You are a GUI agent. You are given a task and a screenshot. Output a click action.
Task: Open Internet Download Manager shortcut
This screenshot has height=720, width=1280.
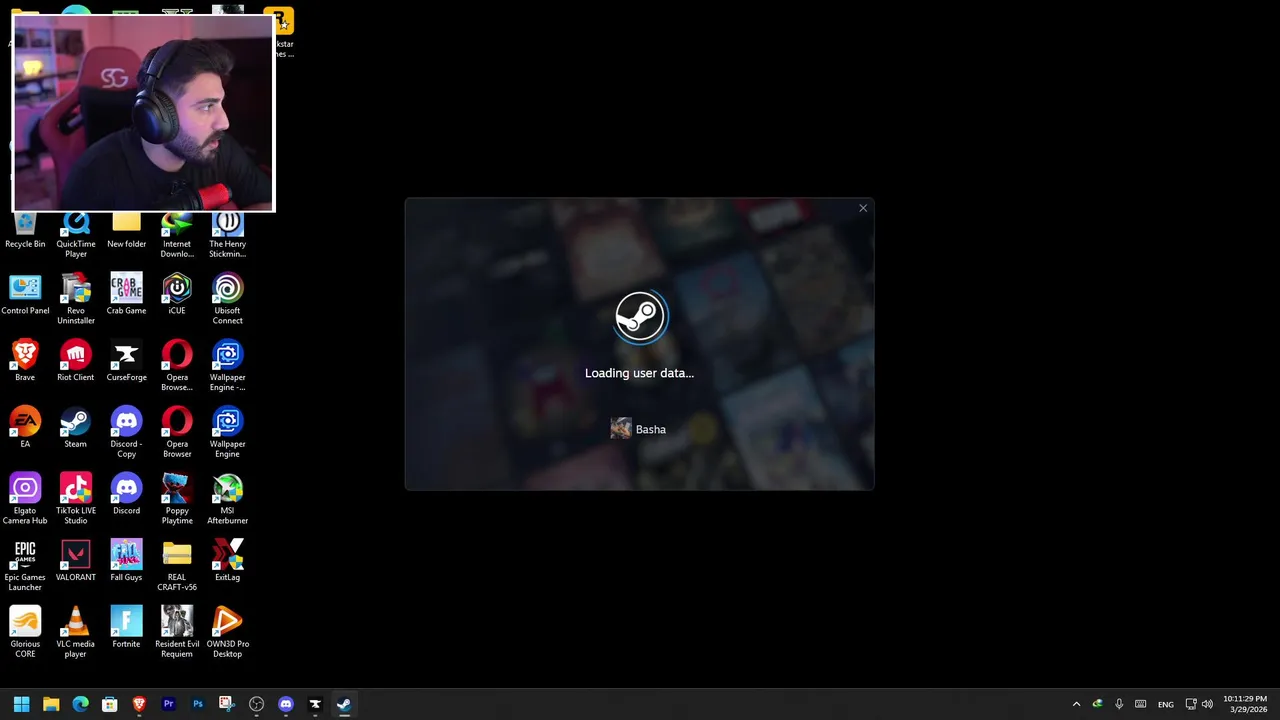pos(177,234)
